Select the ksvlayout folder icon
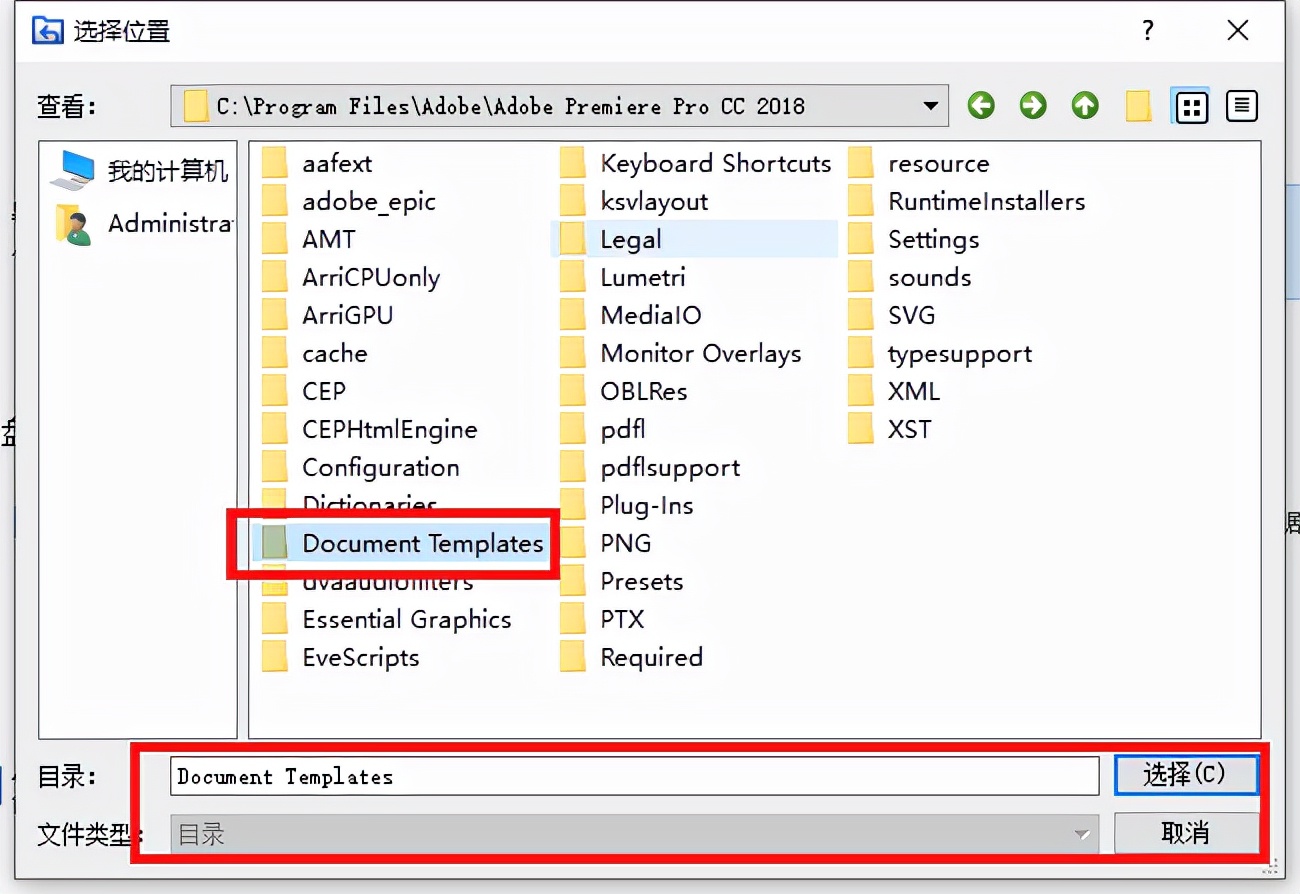This screenshot has height=894, width=1300. pyautogui.click(x=573, y=201)
